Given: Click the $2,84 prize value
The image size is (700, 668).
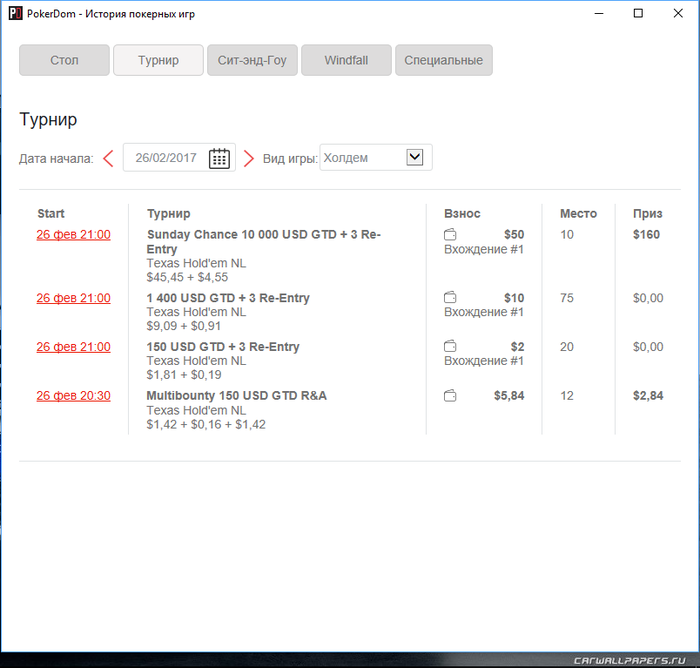Looking at the screenshot, I should [648, 396].
